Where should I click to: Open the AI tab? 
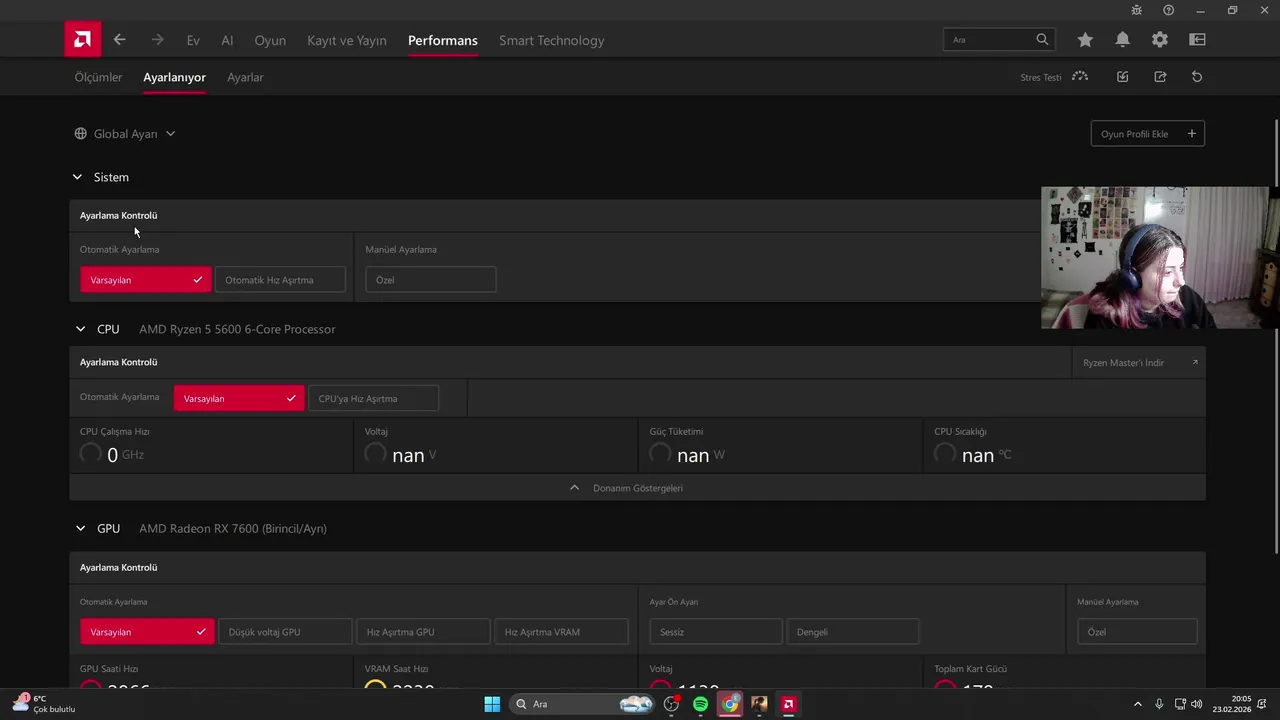tap(227, 40)
